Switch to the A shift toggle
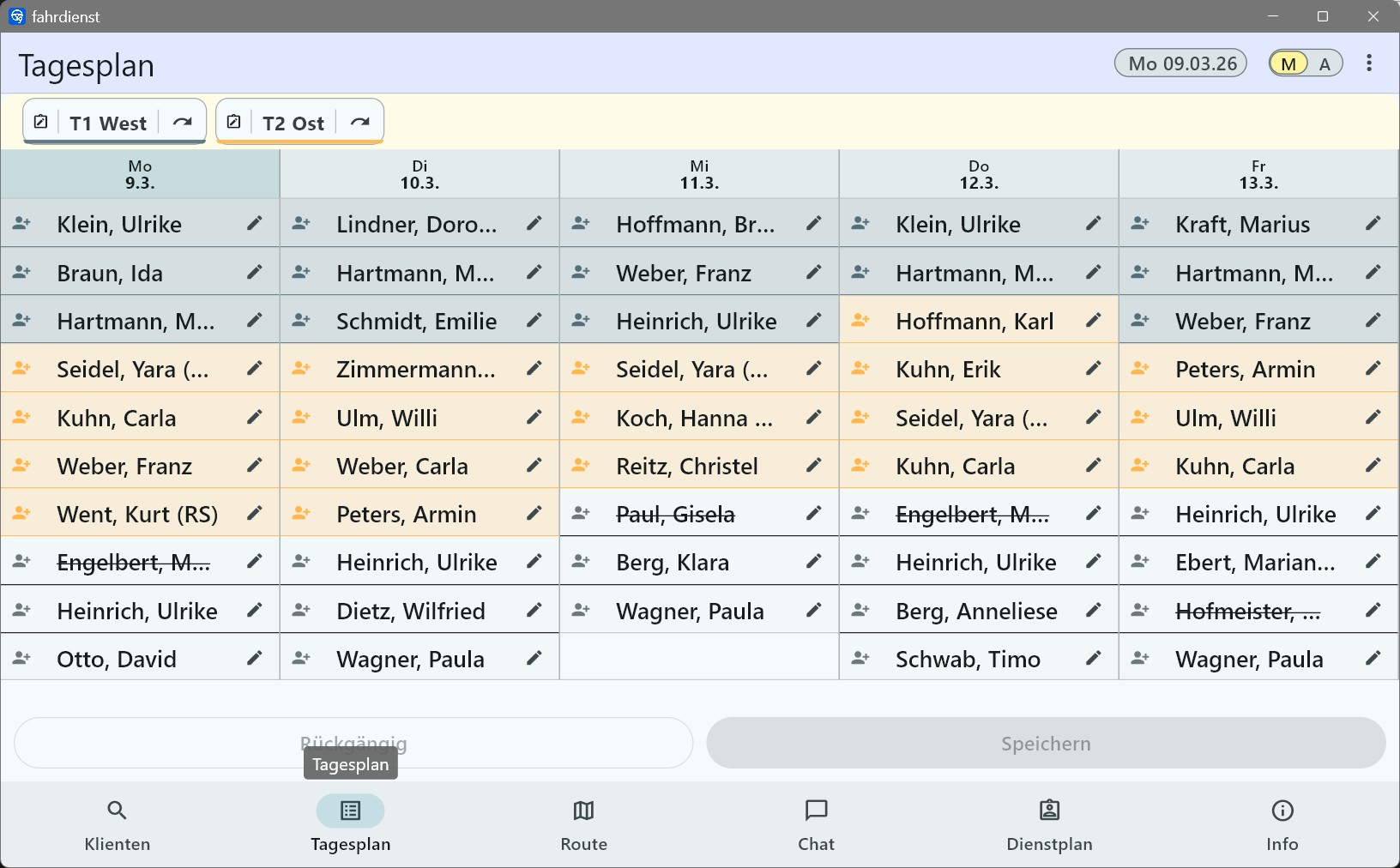 point(1325,64)
